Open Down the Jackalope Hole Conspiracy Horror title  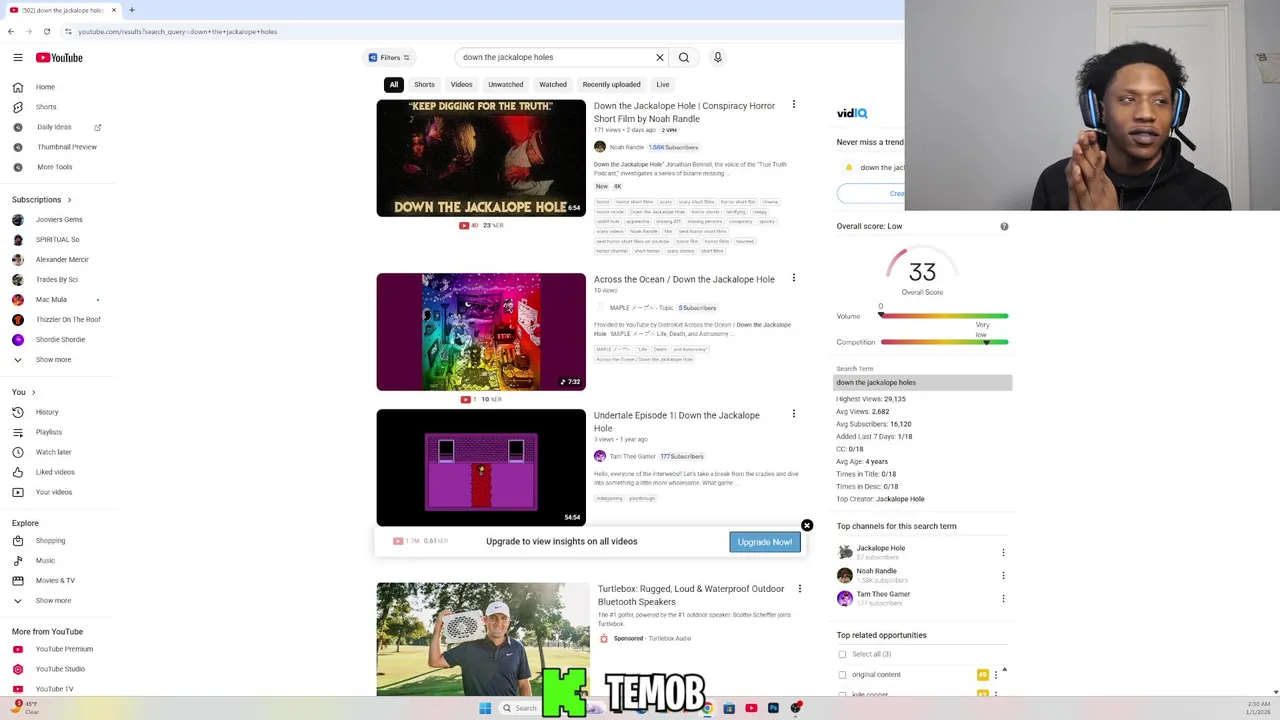[684, 112]
